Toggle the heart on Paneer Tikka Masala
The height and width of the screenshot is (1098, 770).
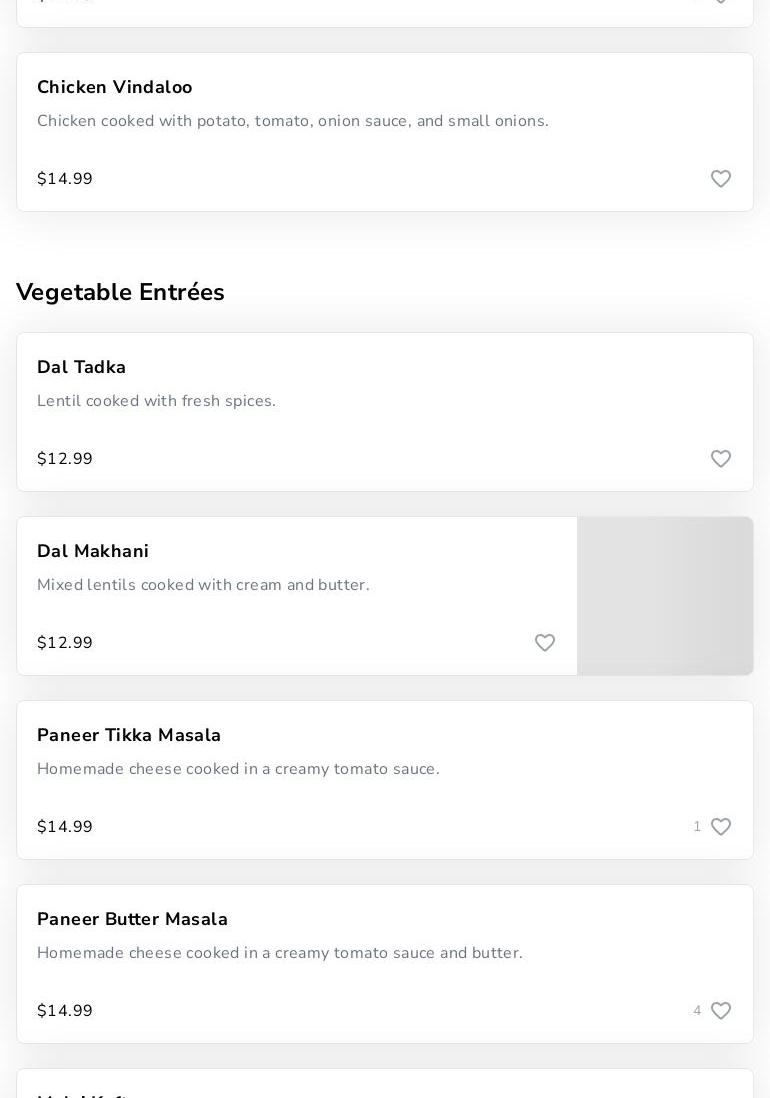(721, 827)
